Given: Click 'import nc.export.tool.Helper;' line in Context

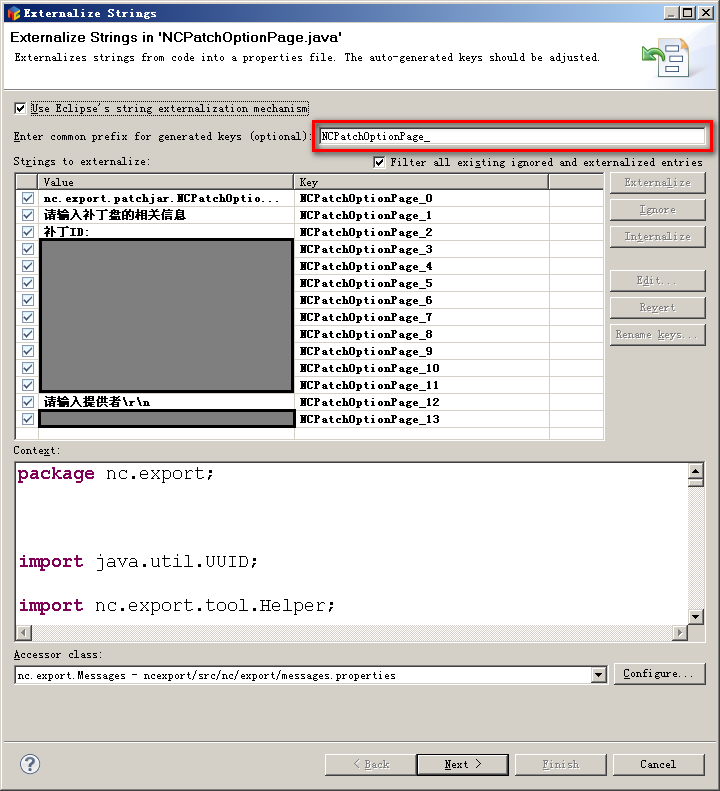Looking at the screenshot, I should click(176, 605).
